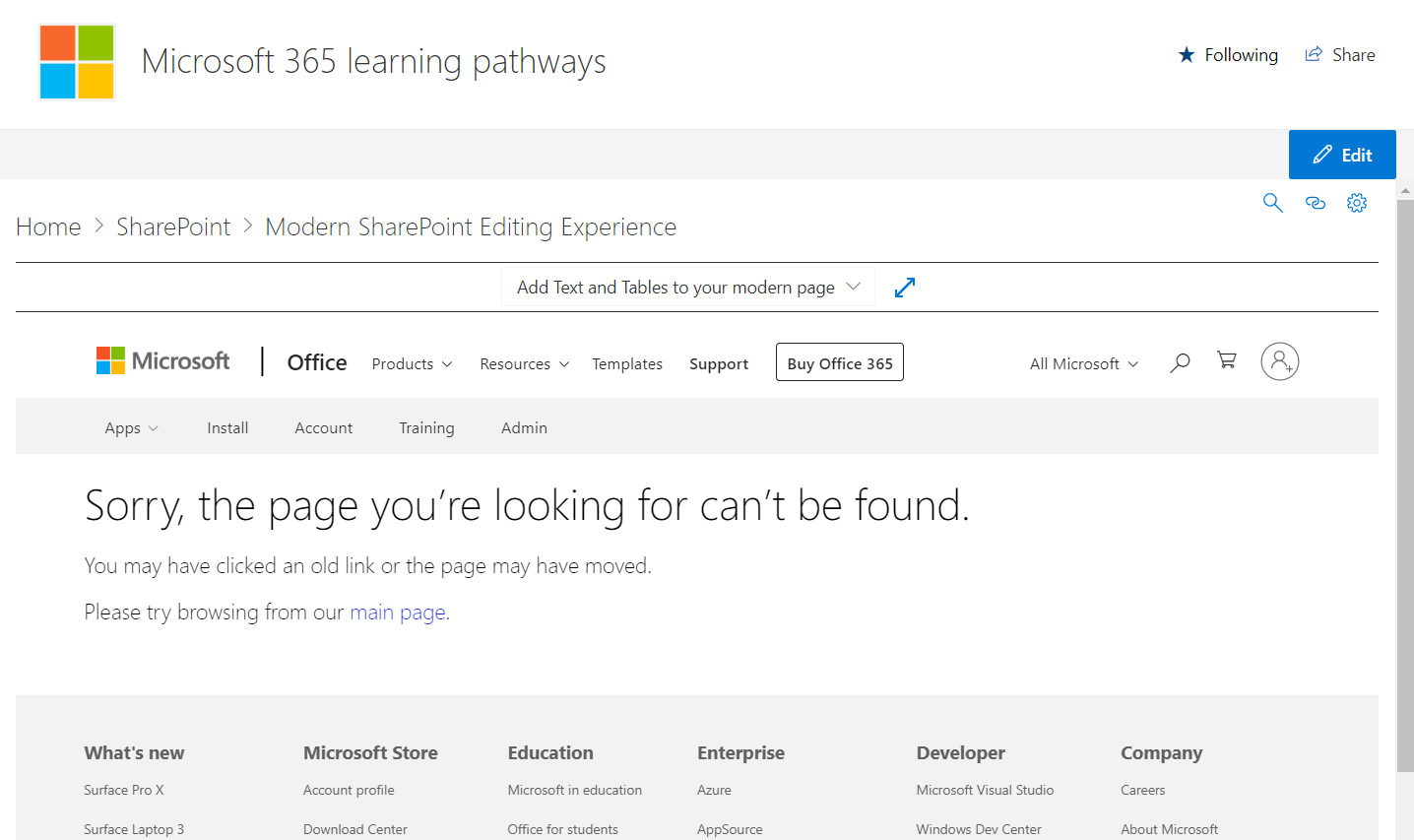Viewport: 1414px width, 840px height.
Task: Open the Admin menu item
Action: pos(524,427)
